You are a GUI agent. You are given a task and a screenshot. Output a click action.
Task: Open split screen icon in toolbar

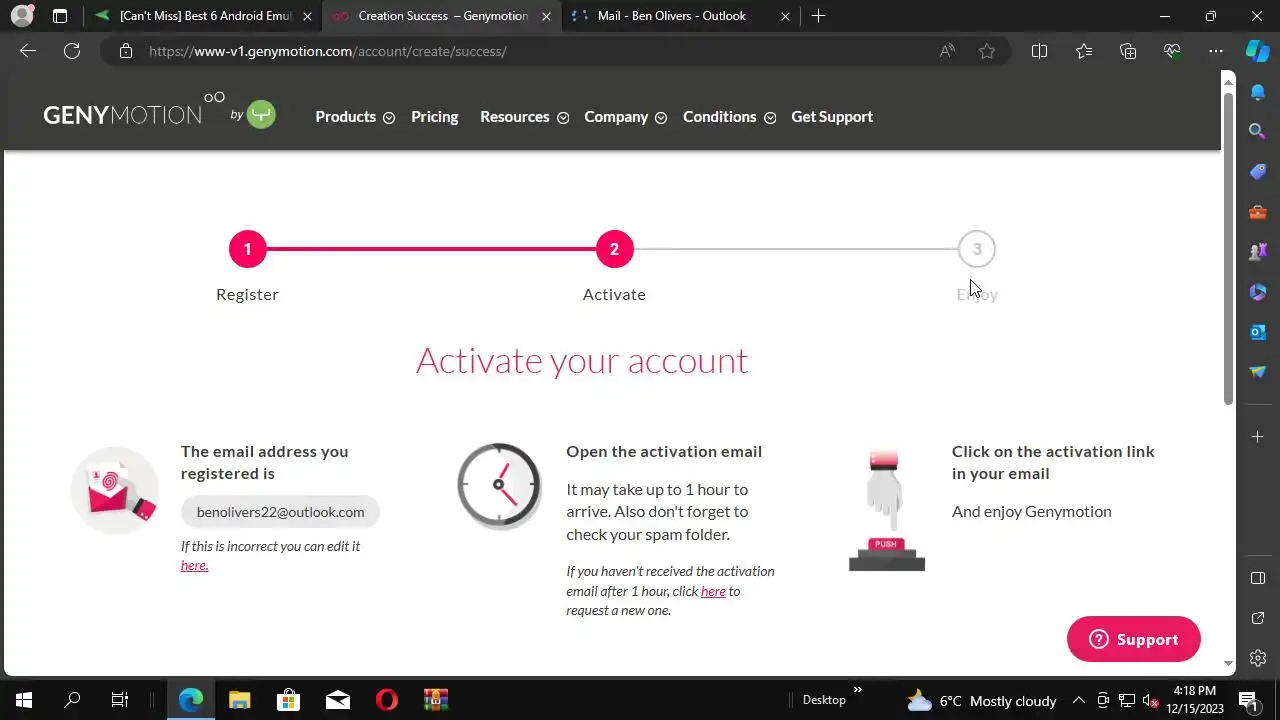pyautogui.click(x=1040, y=51)
